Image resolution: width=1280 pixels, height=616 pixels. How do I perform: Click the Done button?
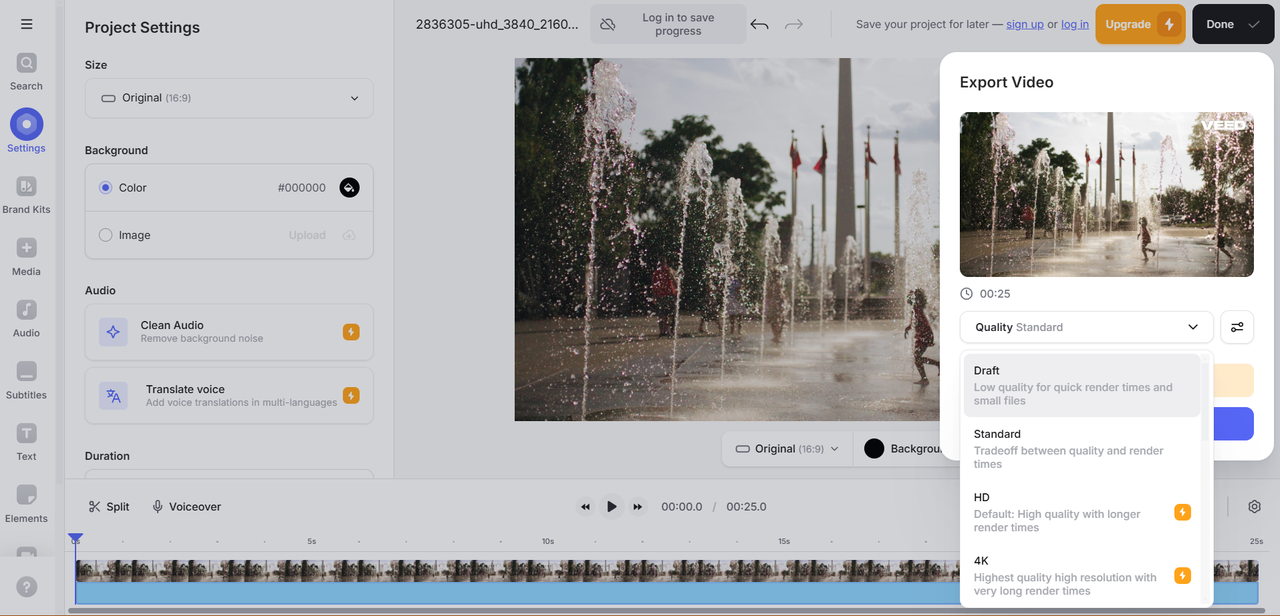point(1232,24)
